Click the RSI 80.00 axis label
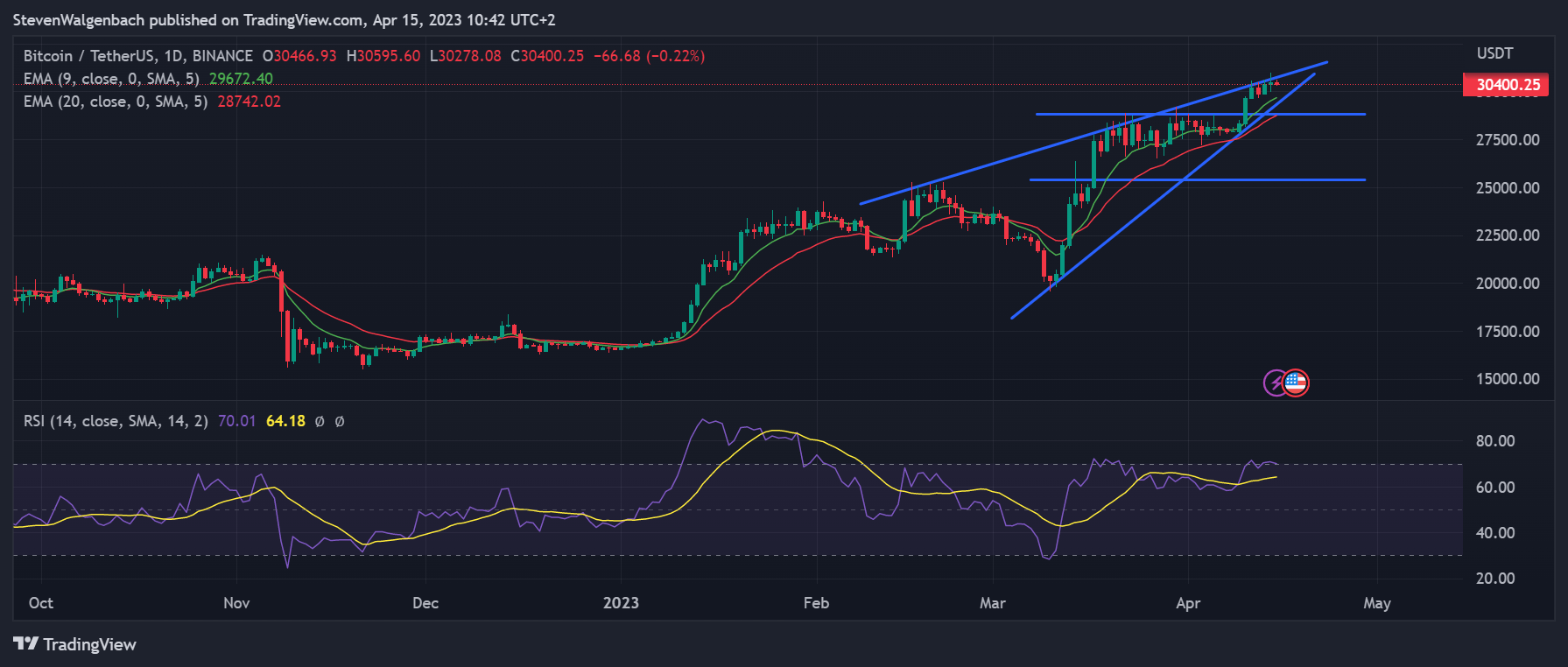The height and width of the screenshot is (667, 1568). (x=1495, y=441)
